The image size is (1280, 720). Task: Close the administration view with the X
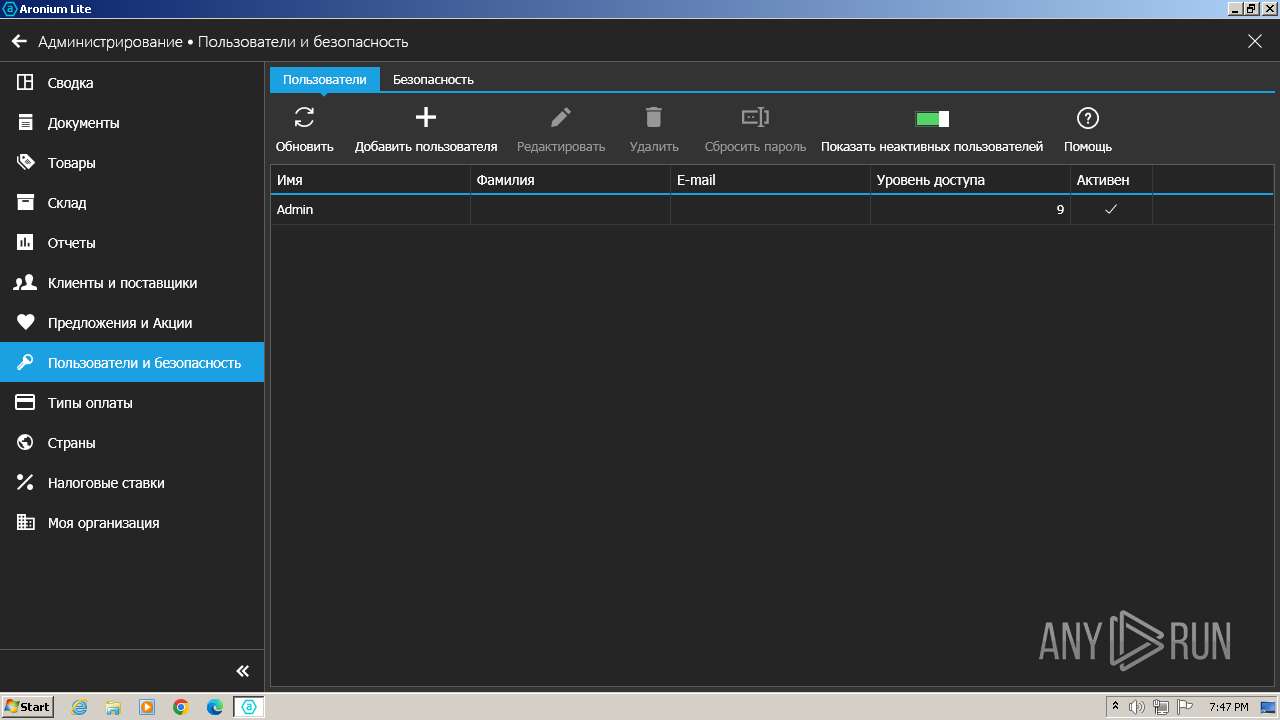click(1255, 42)
